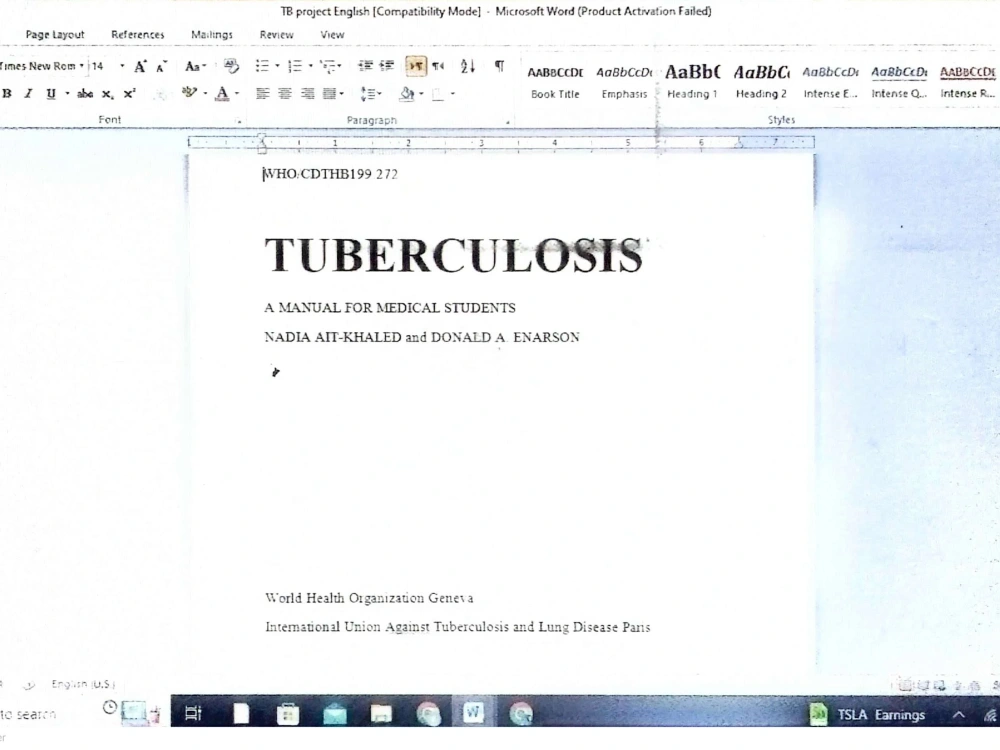Viewport: 1000px width, 750px height.
Task: Open the Change Case menu
Action: [195, 66]
